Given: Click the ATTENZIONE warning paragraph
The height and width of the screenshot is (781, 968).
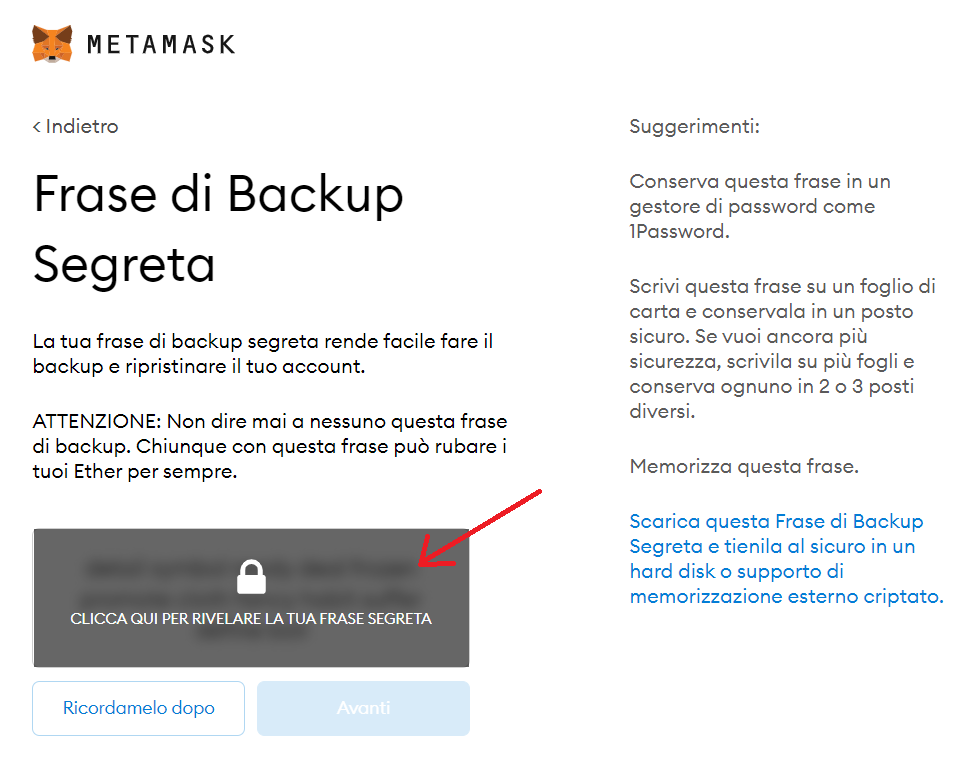Looking at the screenshot, I should point(270,446).
